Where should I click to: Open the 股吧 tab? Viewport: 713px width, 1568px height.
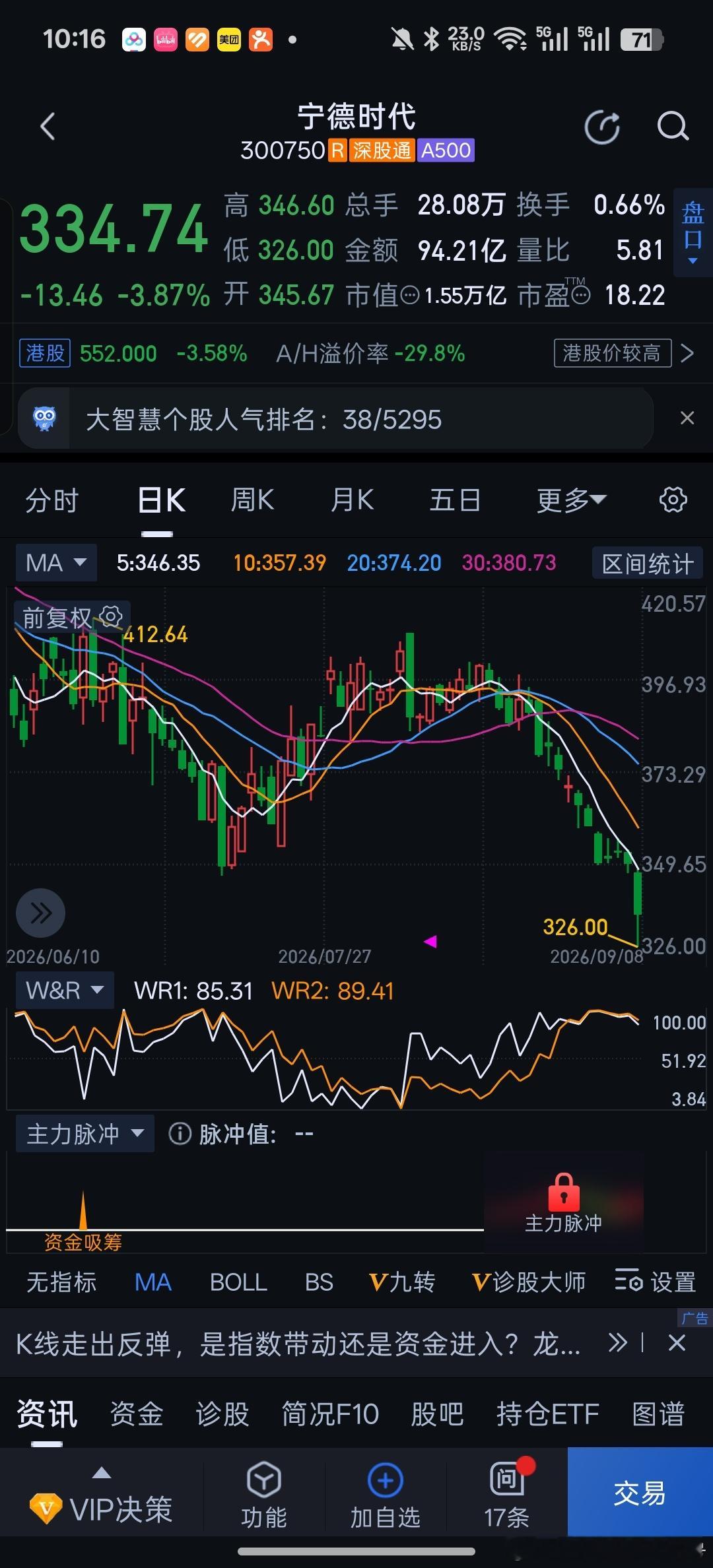438,1414
